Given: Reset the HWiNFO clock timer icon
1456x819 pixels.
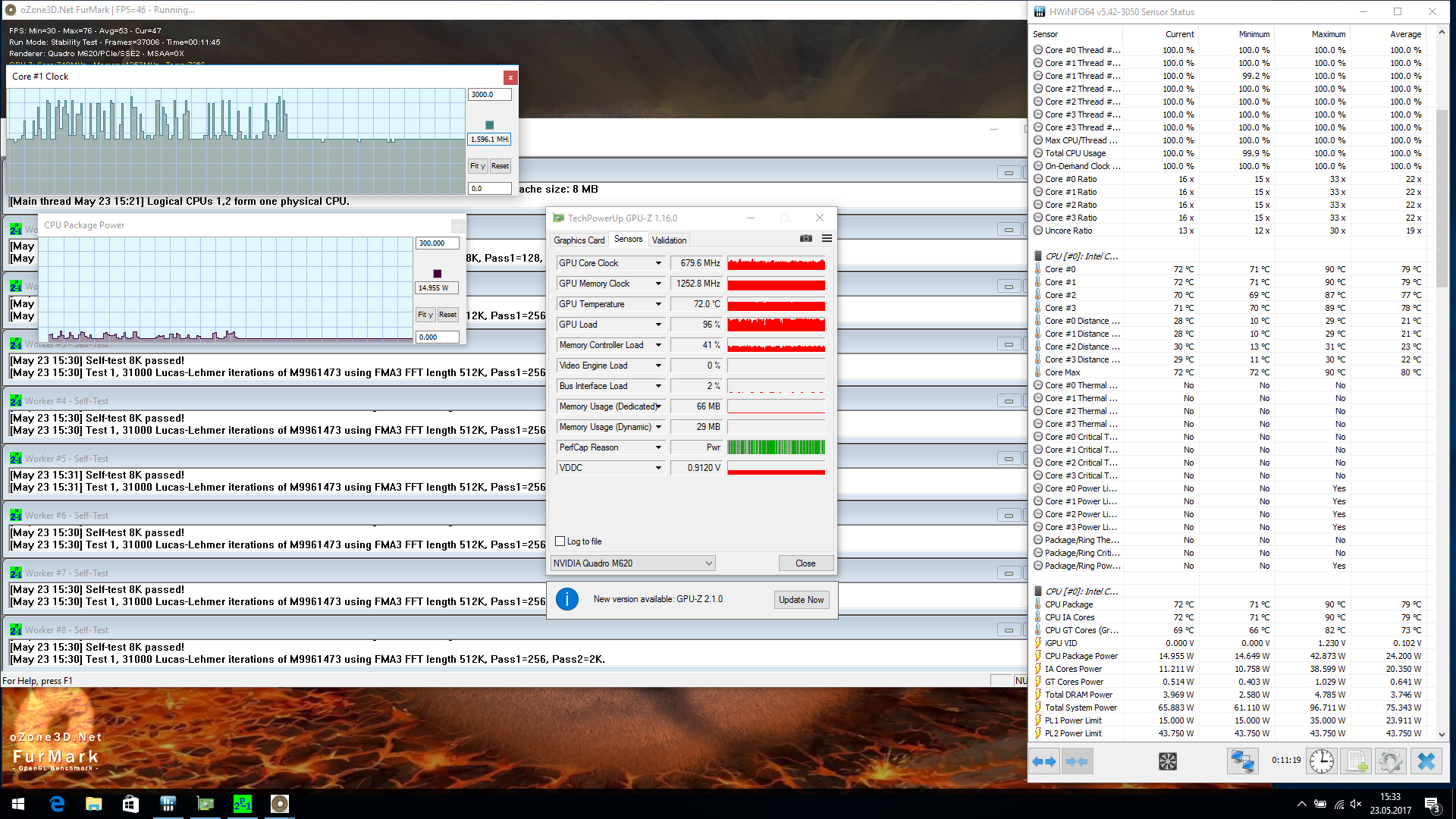Looking at the screenshot, I should tap(1321, 761).
